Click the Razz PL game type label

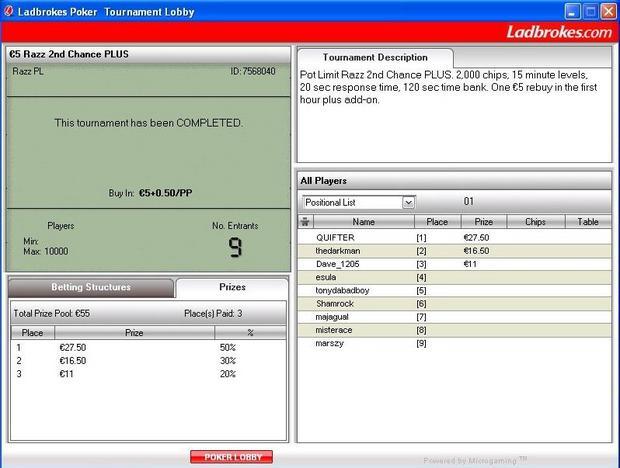click(28, 72)
